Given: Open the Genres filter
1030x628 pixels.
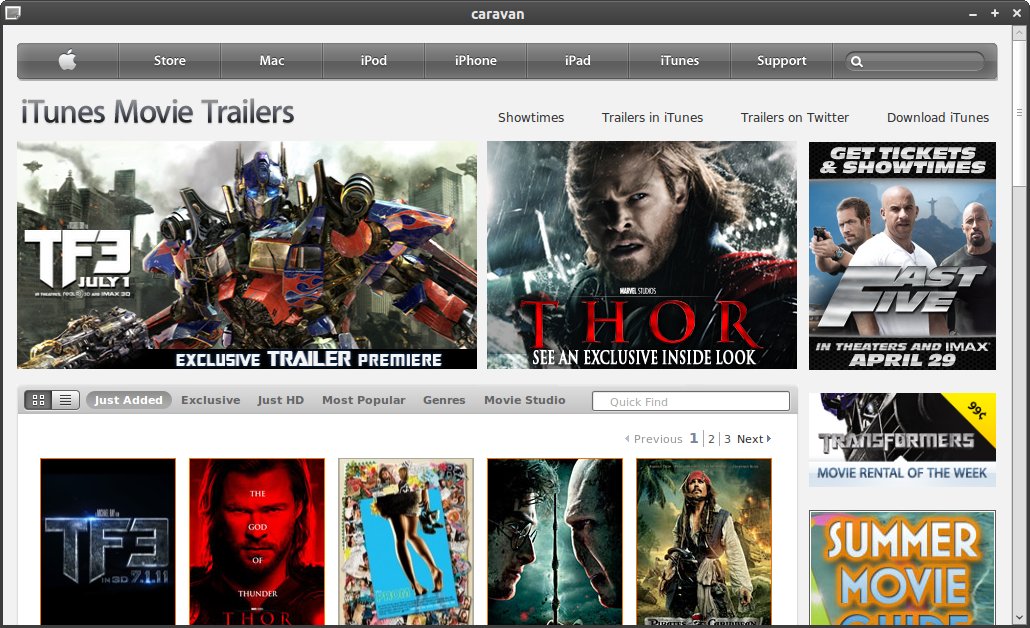Looking at the screenshot, I should tap(444, 400).
